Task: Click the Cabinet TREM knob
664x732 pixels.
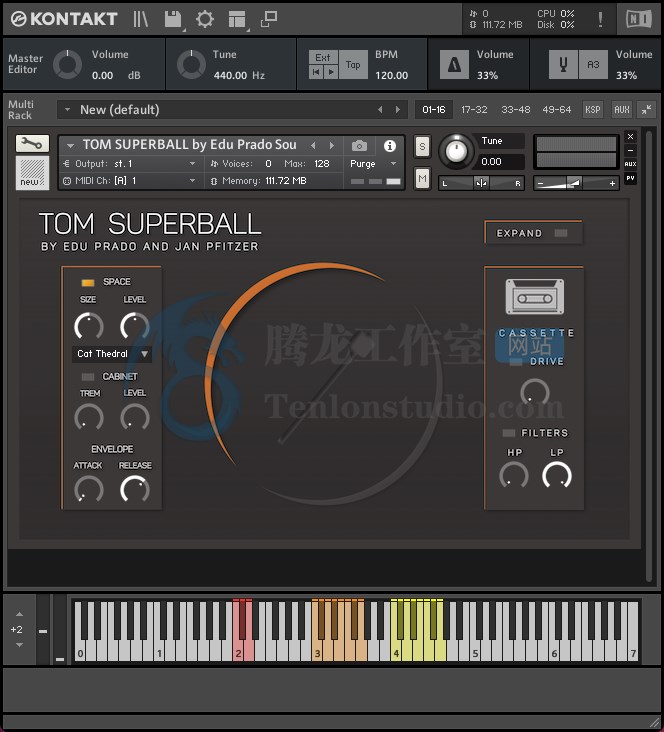Action: 89,417
